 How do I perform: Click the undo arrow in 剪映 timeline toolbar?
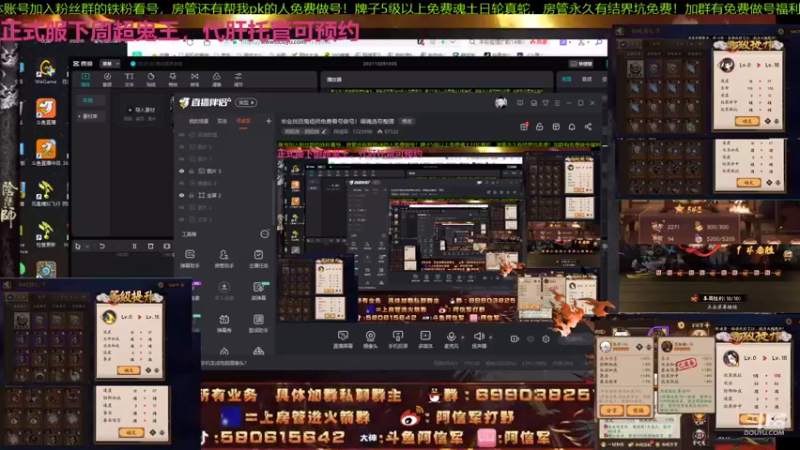coord(102,246)
